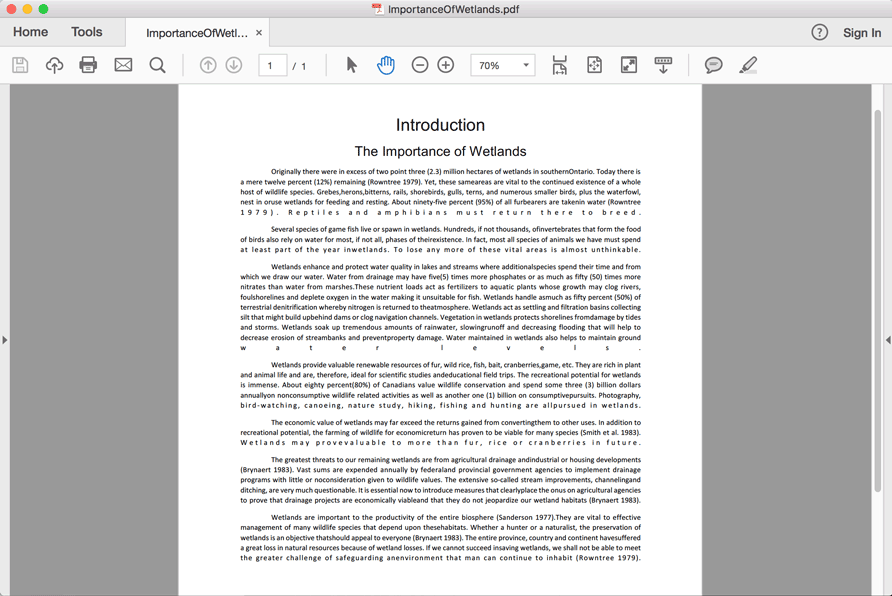The width and height of the screenshot is (892, 596).
Task: Go to previous page arrow
Action: (x=208, y=65)
